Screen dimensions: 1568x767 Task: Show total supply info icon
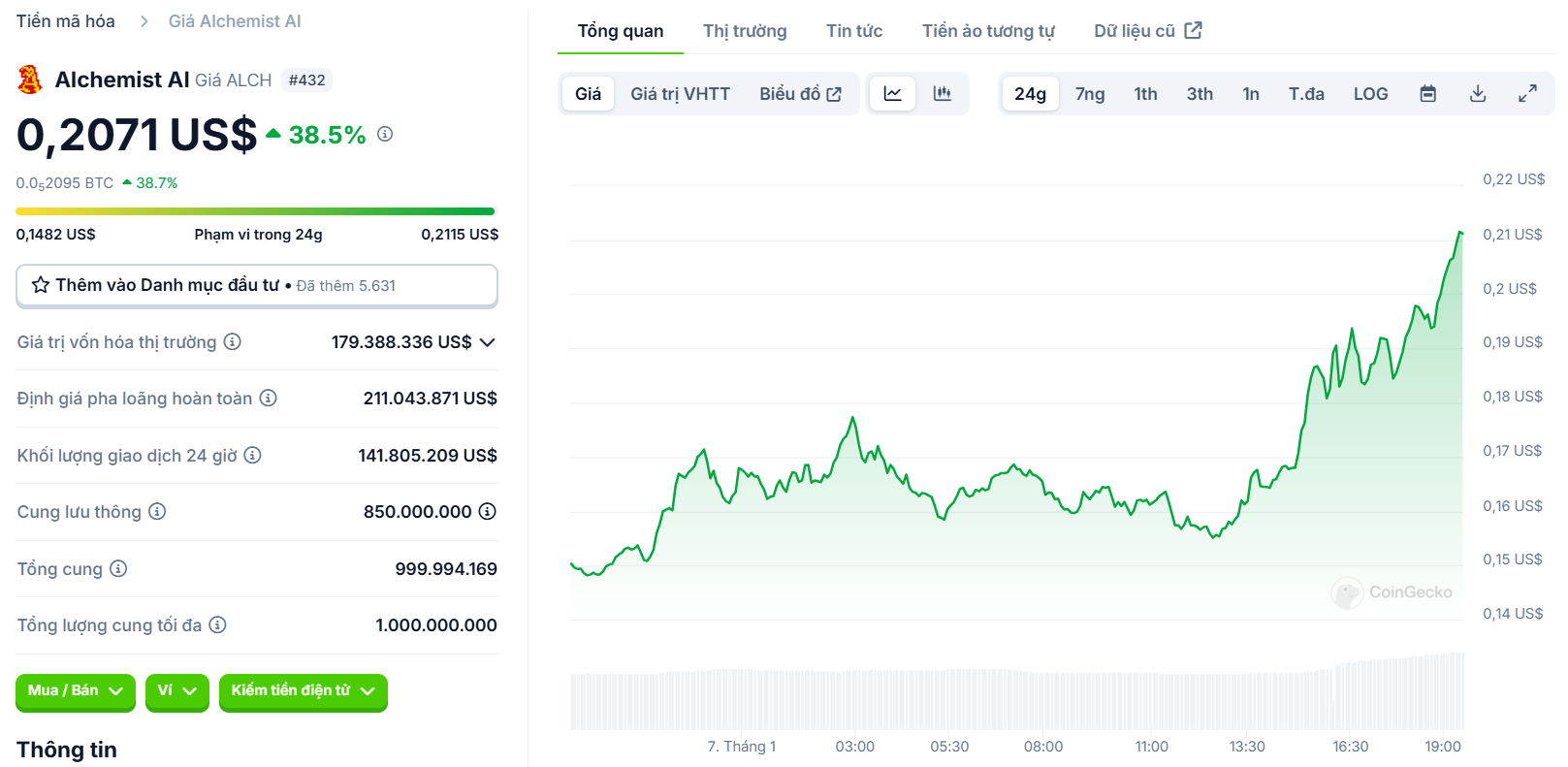(x=118, y=568)
